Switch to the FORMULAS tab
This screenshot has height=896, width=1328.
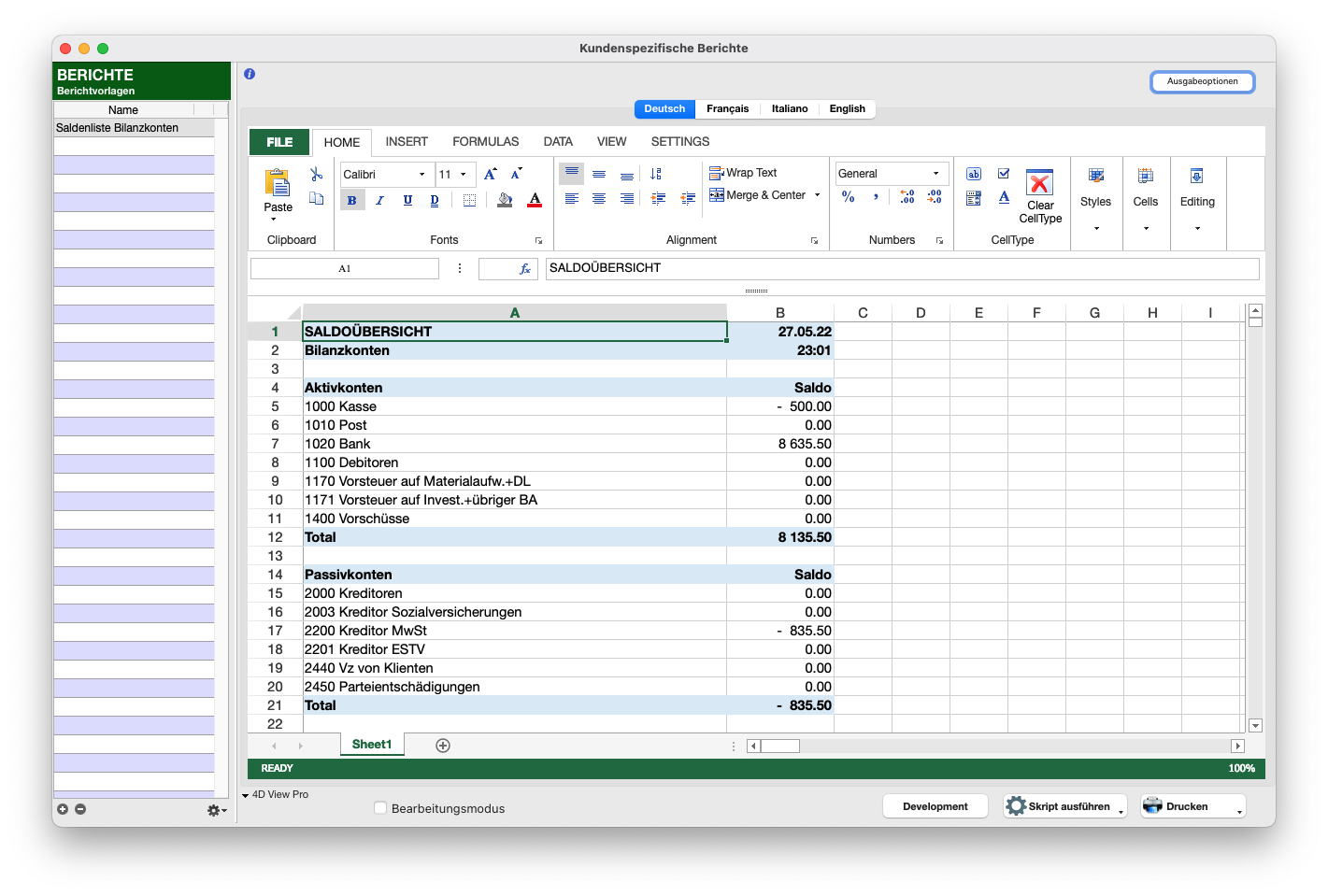[x=486, y=142]
